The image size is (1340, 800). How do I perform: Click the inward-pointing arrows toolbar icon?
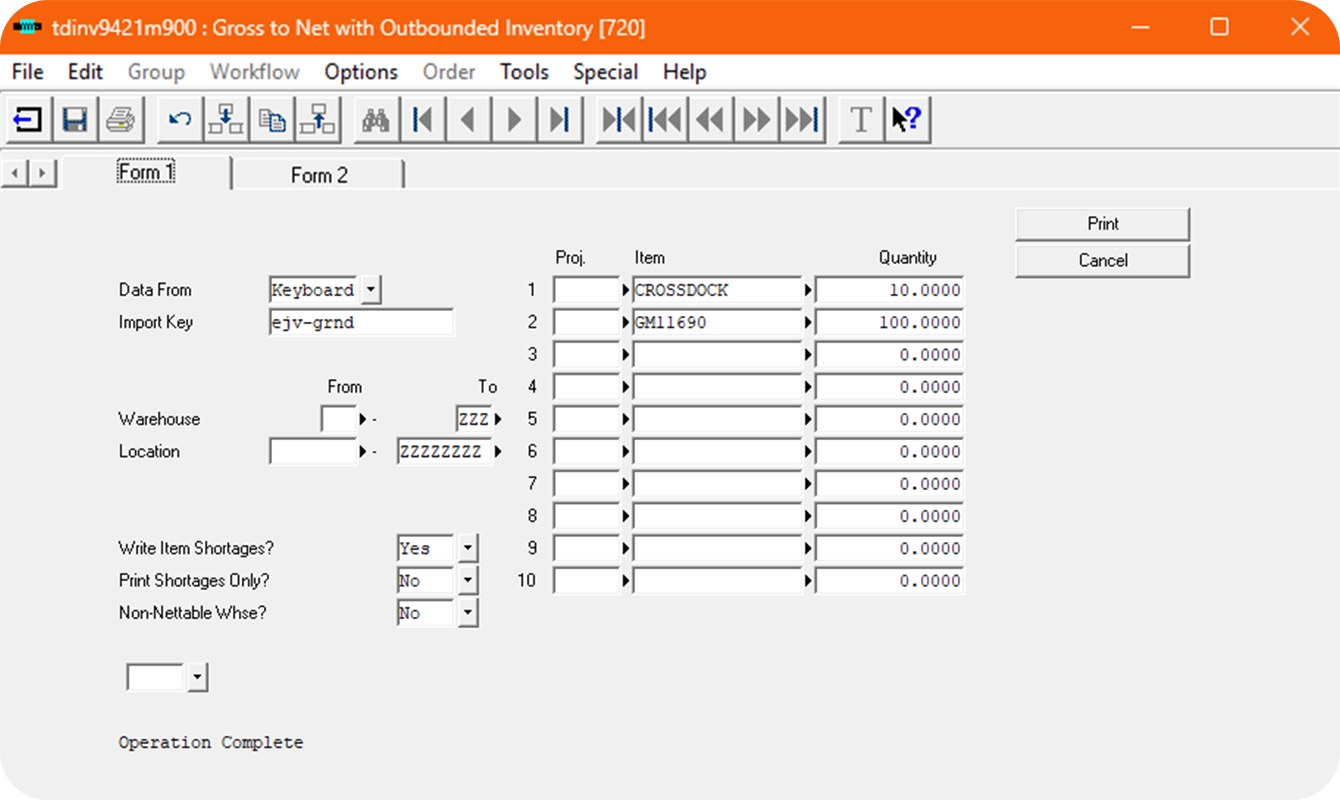tap(619, 121)
